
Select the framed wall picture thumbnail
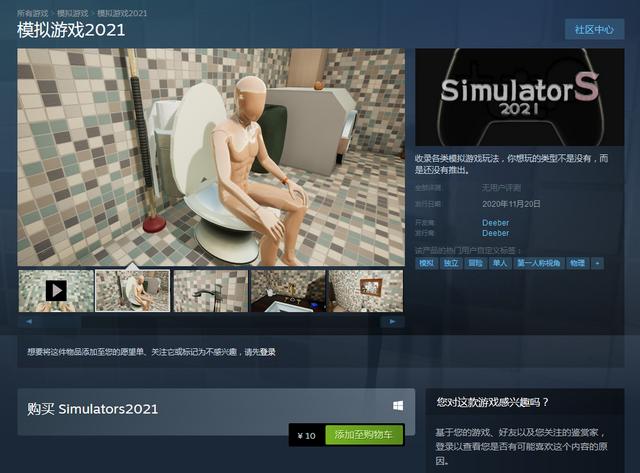click(x=365, y=291)
